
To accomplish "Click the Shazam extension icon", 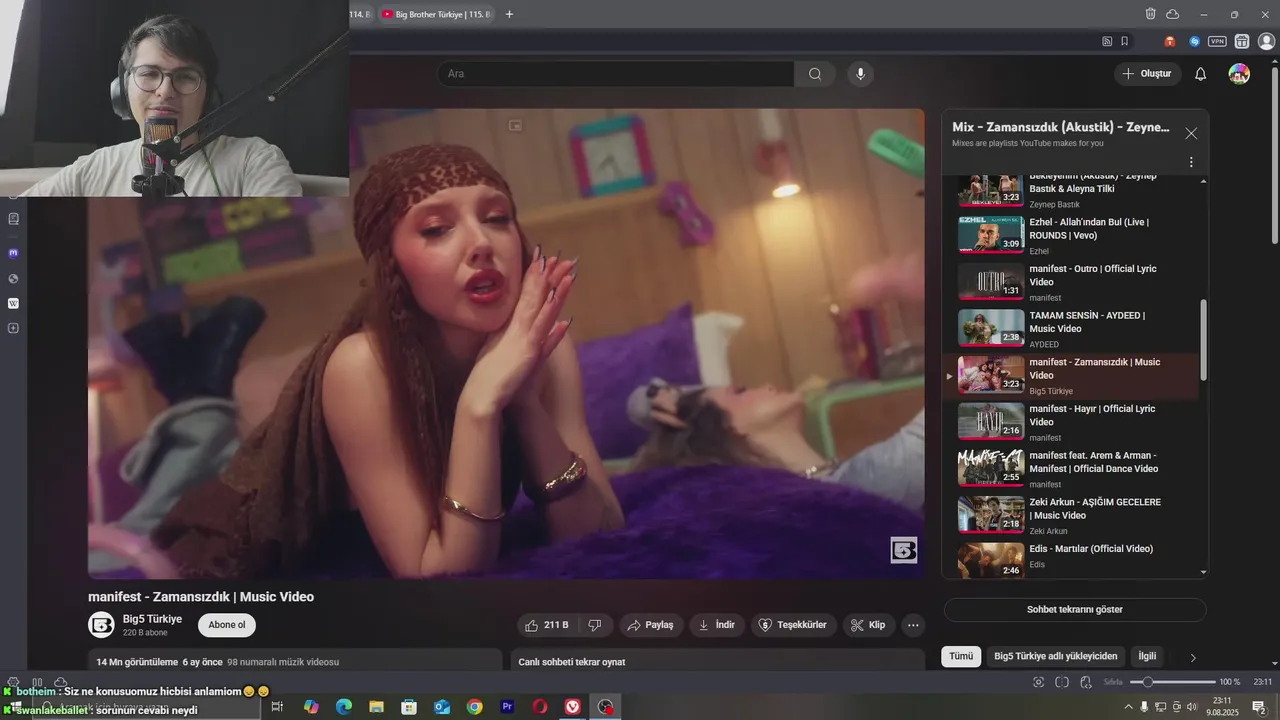I will pos(1194,41).
